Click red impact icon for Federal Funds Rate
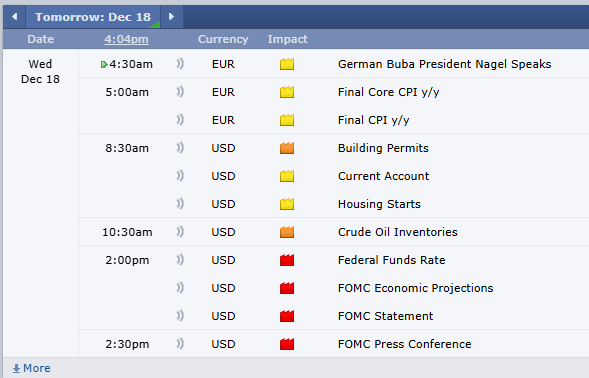 pyautogui.click(x=287, y=260)
